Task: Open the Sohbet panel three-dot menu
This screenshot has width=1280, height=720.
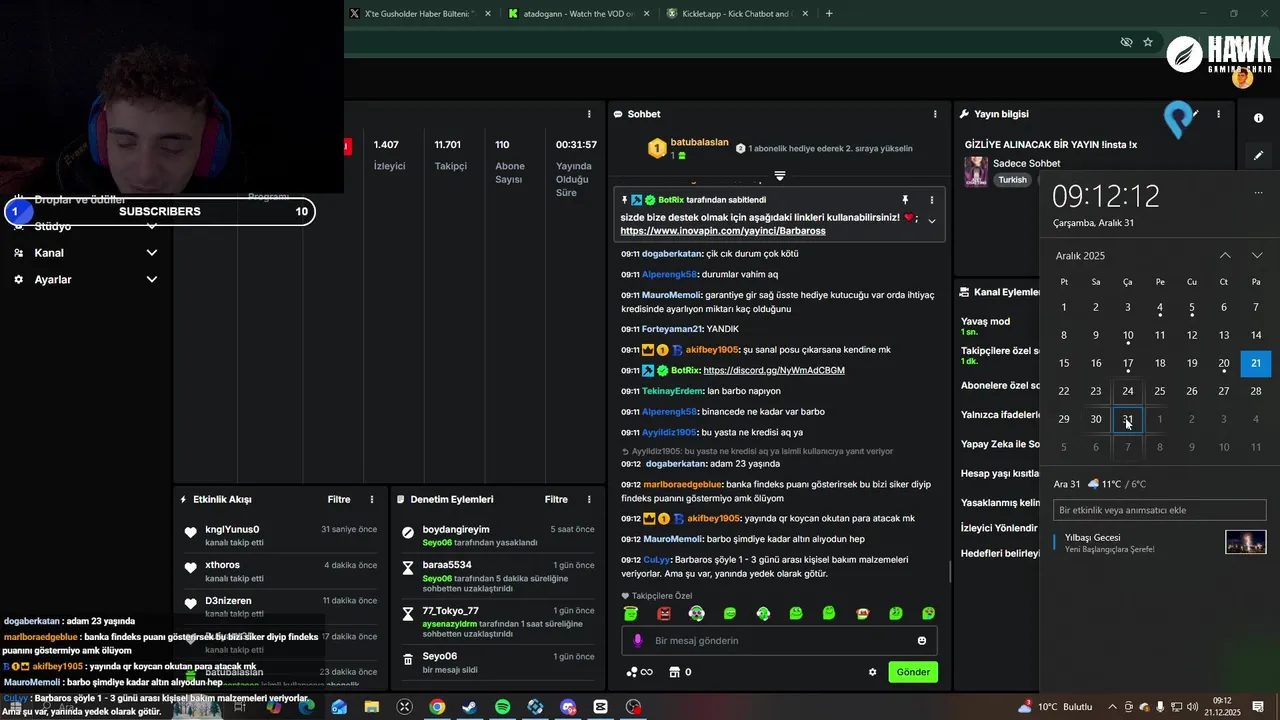Action: (935, 114)
